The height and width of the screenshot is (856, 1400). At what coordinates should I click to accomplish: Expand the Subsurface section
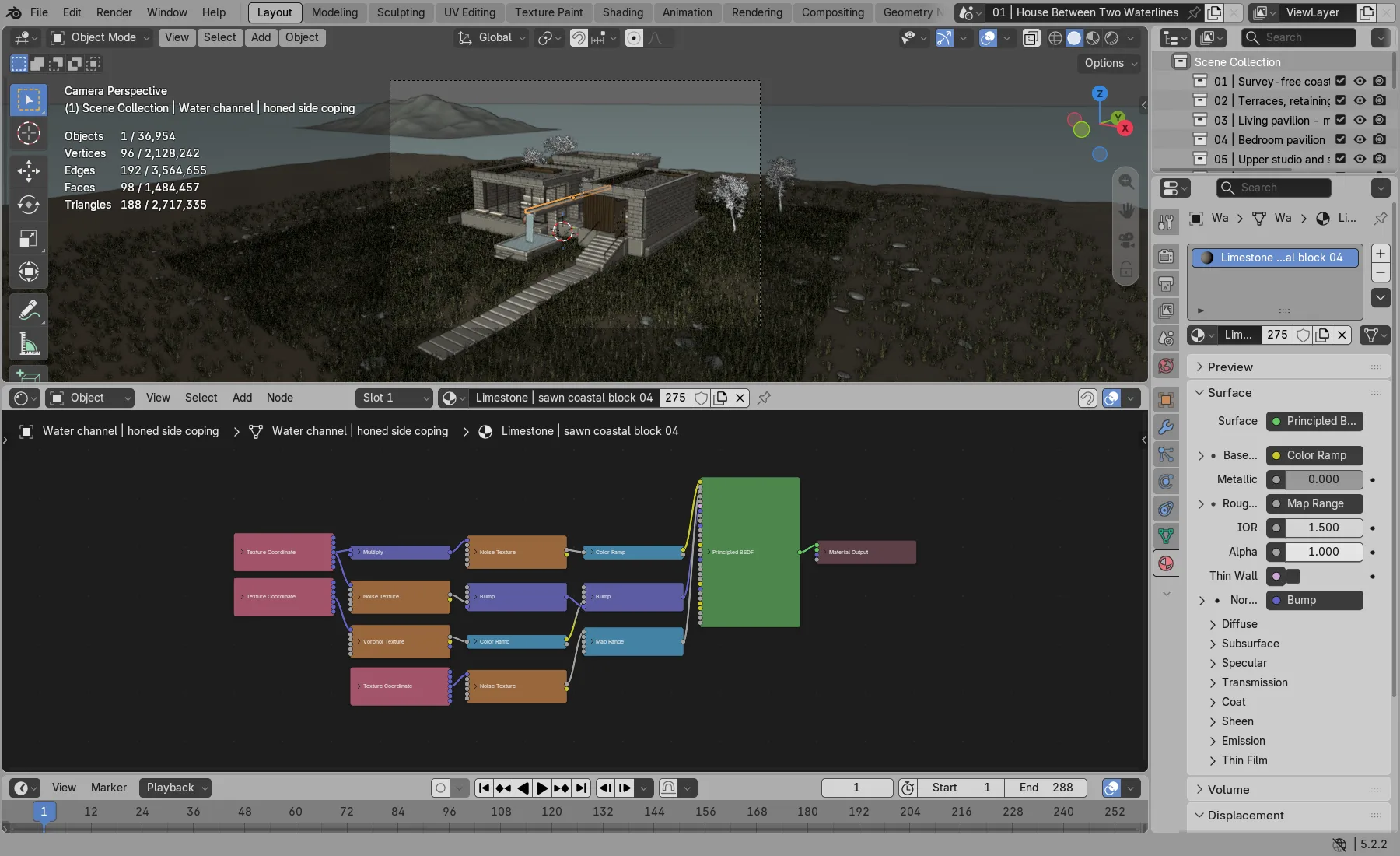click(1250, 644)
